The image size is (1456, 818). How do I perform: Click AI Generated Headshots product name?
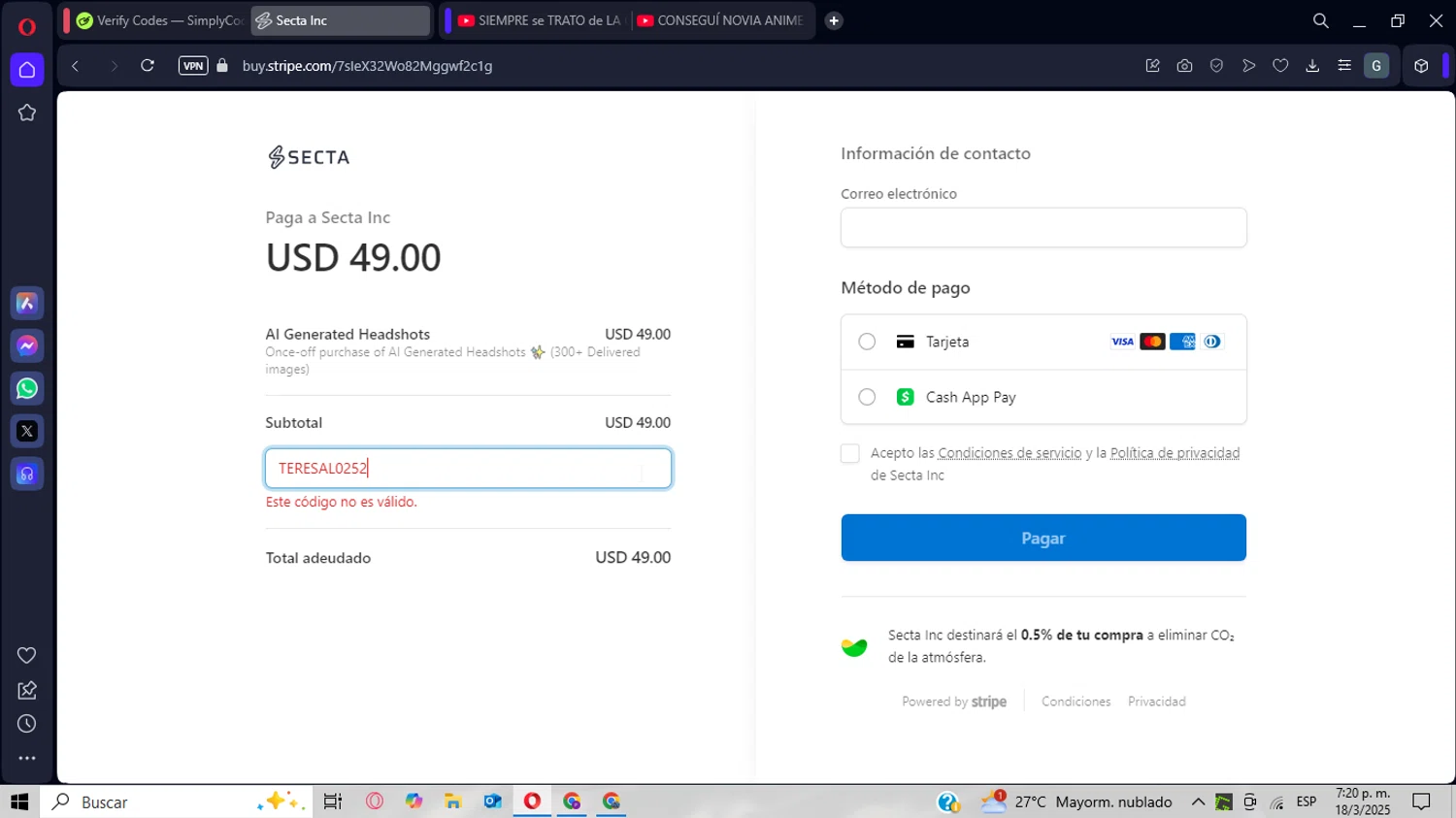tap(347, 334)
